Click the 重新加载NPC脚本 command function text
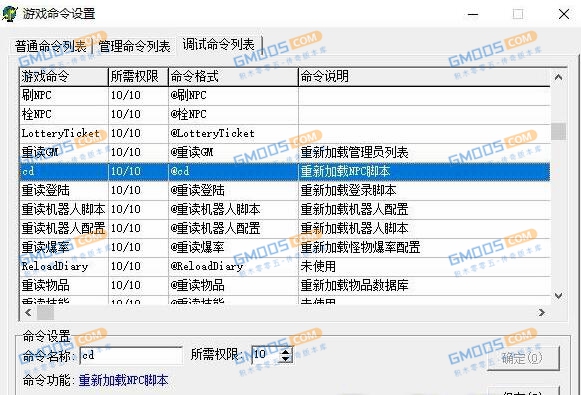This screenshot has height=395, width=581. pos(123,380)
